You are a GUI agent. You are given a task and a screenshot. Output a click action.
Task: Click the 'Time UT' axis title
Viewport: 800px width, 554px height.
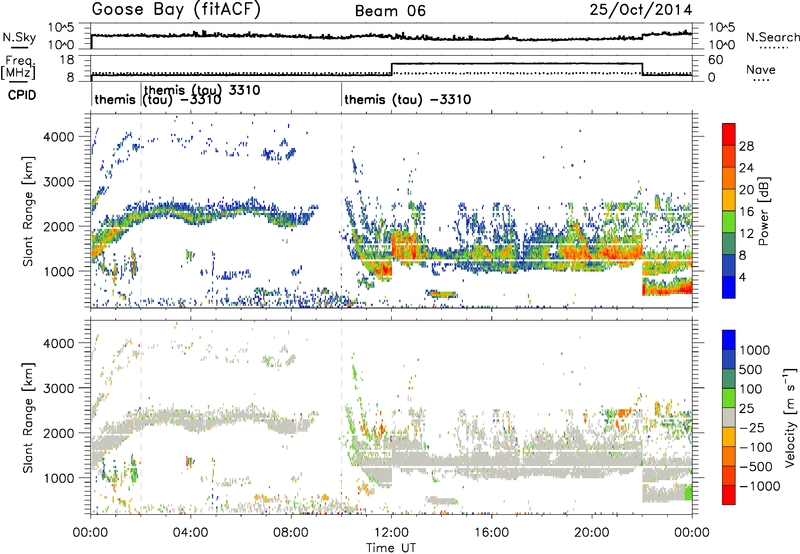click(x=391, y=547)
